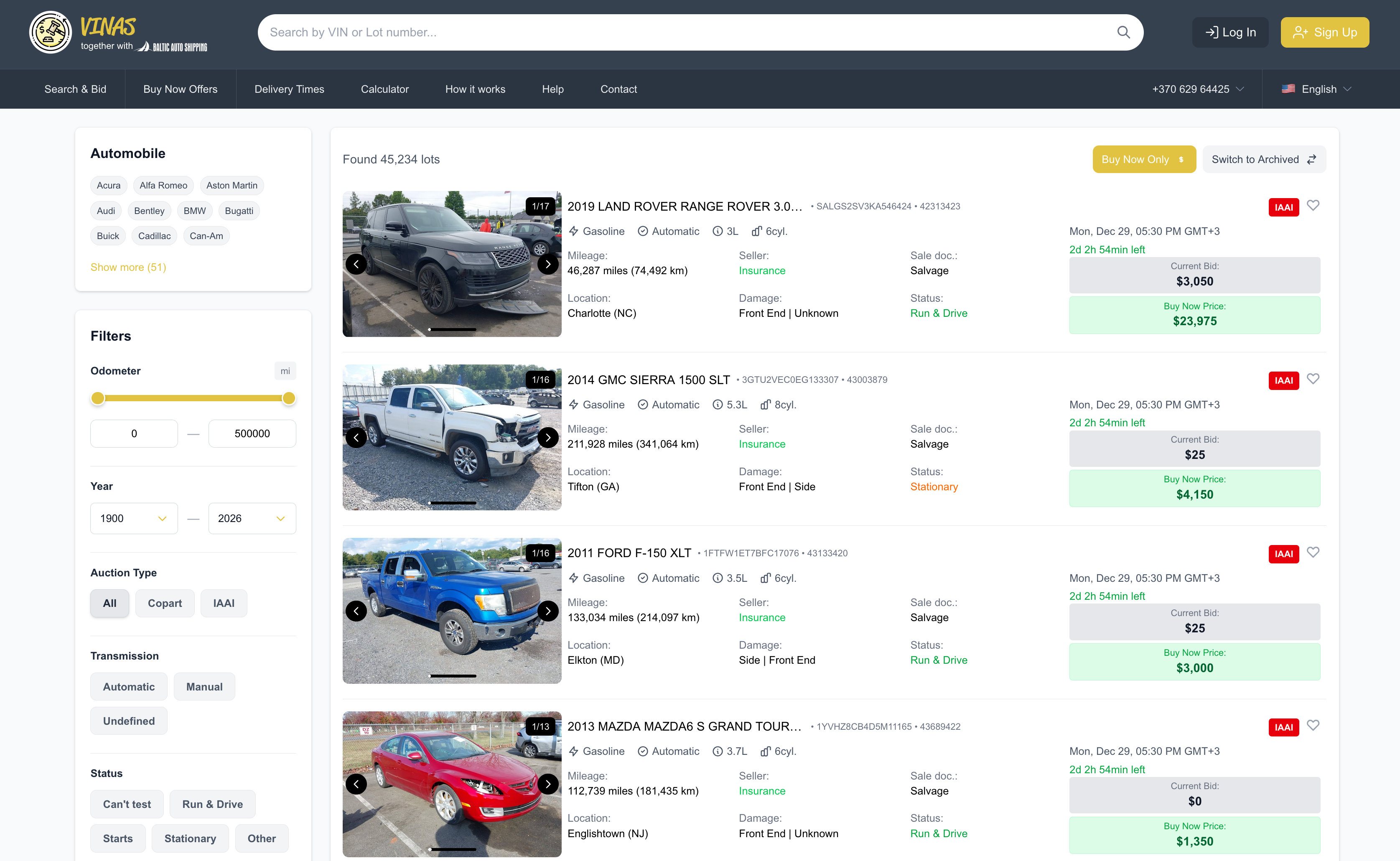This screenshot has width=1400, height=861.
Task: Show next photo of Ford F-150
Action: click(x=548, y=611)
